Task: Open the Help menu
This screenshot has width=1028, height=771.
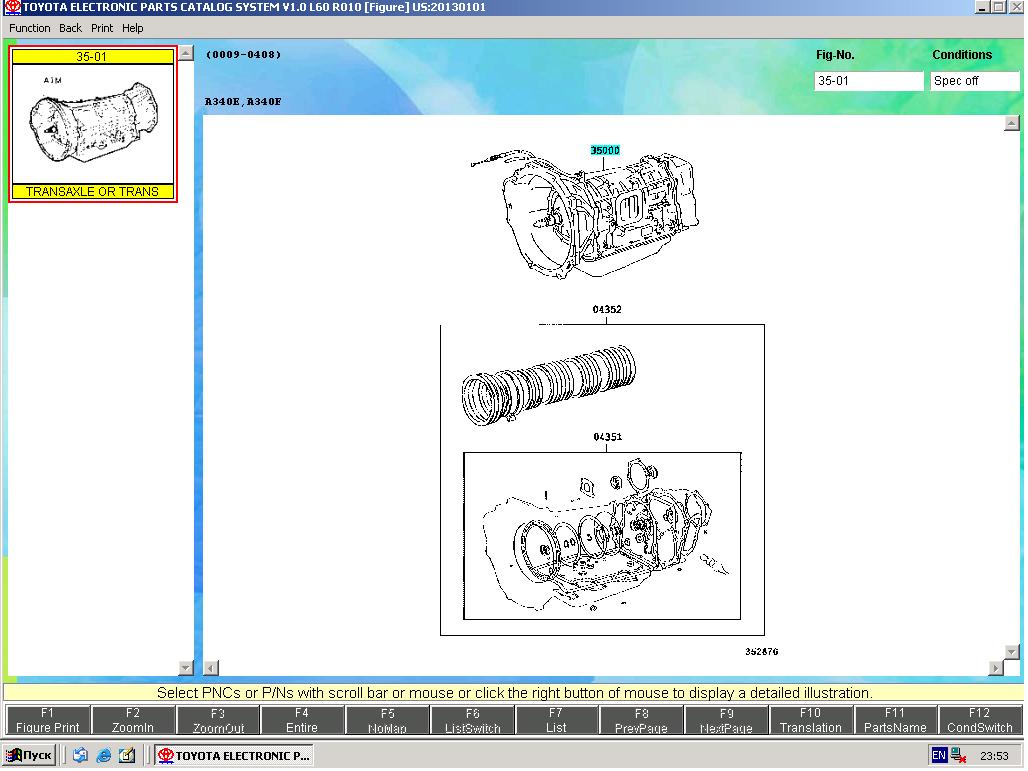Action: (133, 28)
